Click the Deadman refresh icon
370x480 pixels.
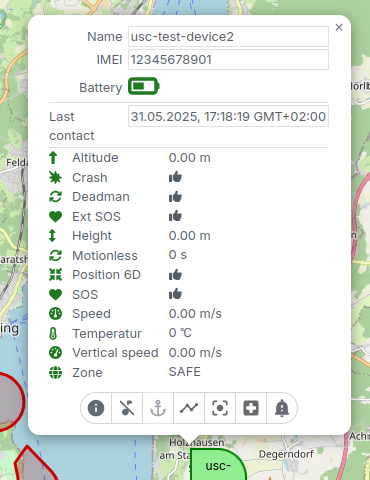pos(55,197)
